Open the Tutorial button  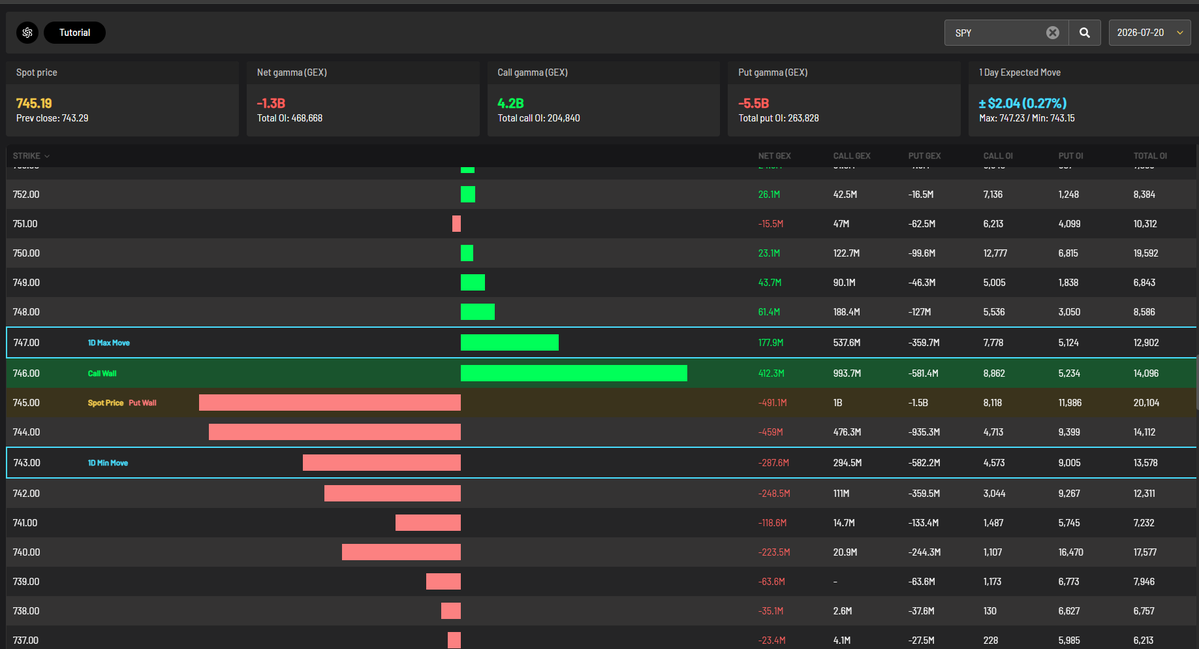(x=75, y=33)
